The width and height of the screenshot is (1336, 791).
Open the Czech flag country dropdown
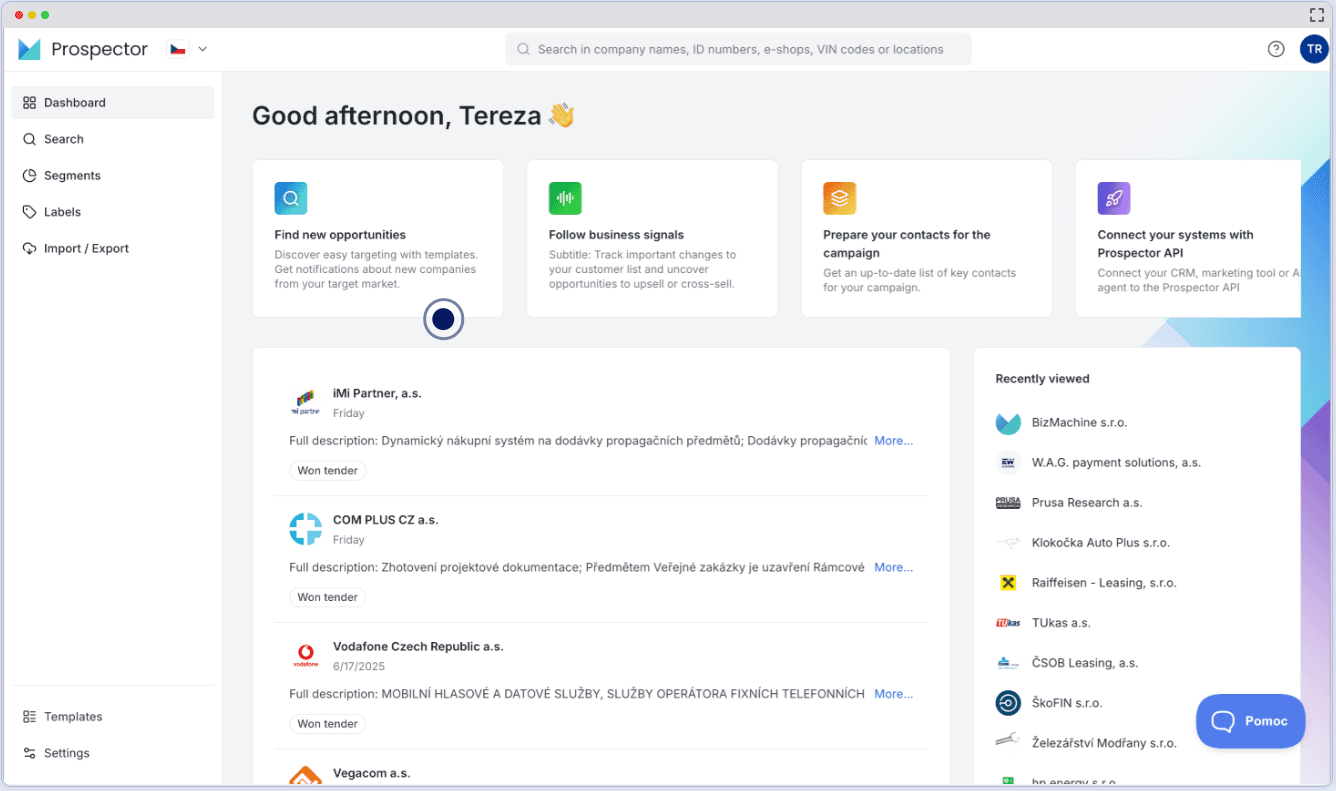(188, 49)
